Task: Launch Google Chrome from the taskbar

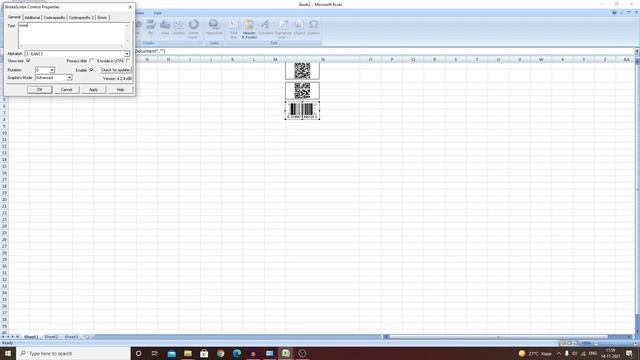Action: [220, 353]
